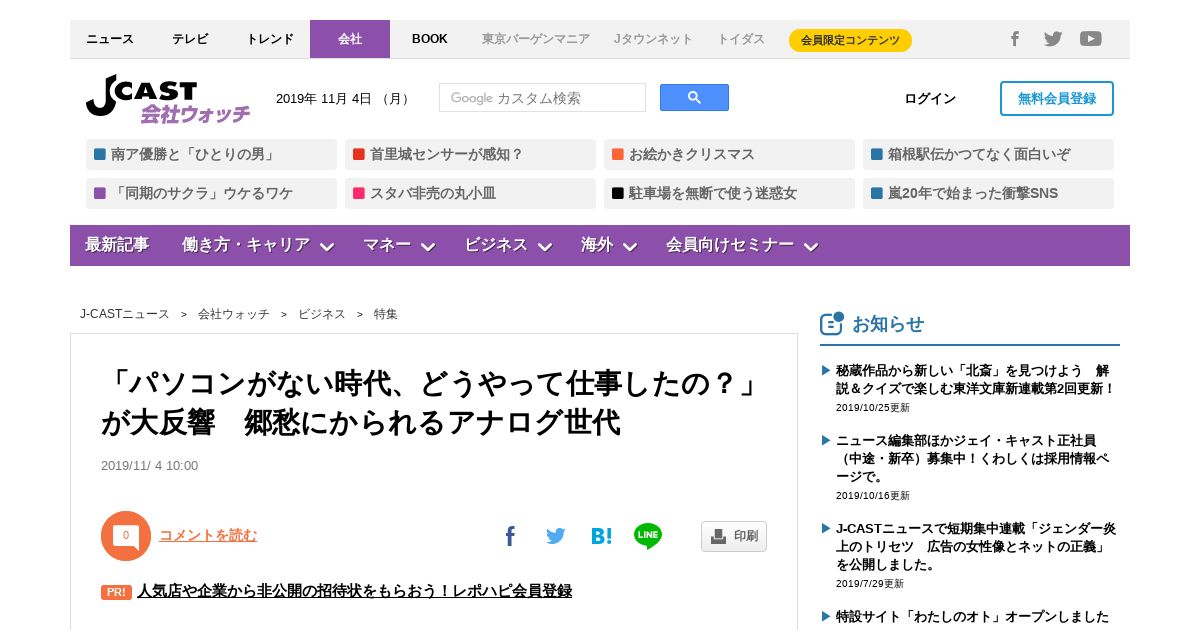Share article via Facebook icon

(510, 536)
